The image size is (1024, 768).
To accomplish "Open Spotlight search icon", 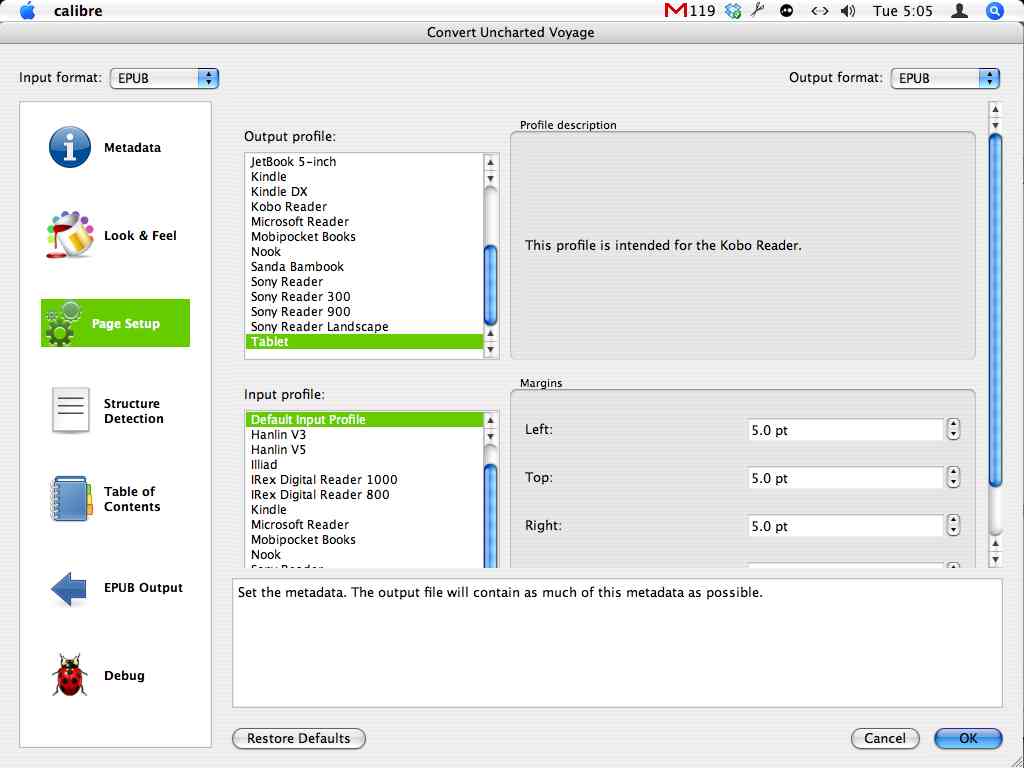I will tap(994, 10).
